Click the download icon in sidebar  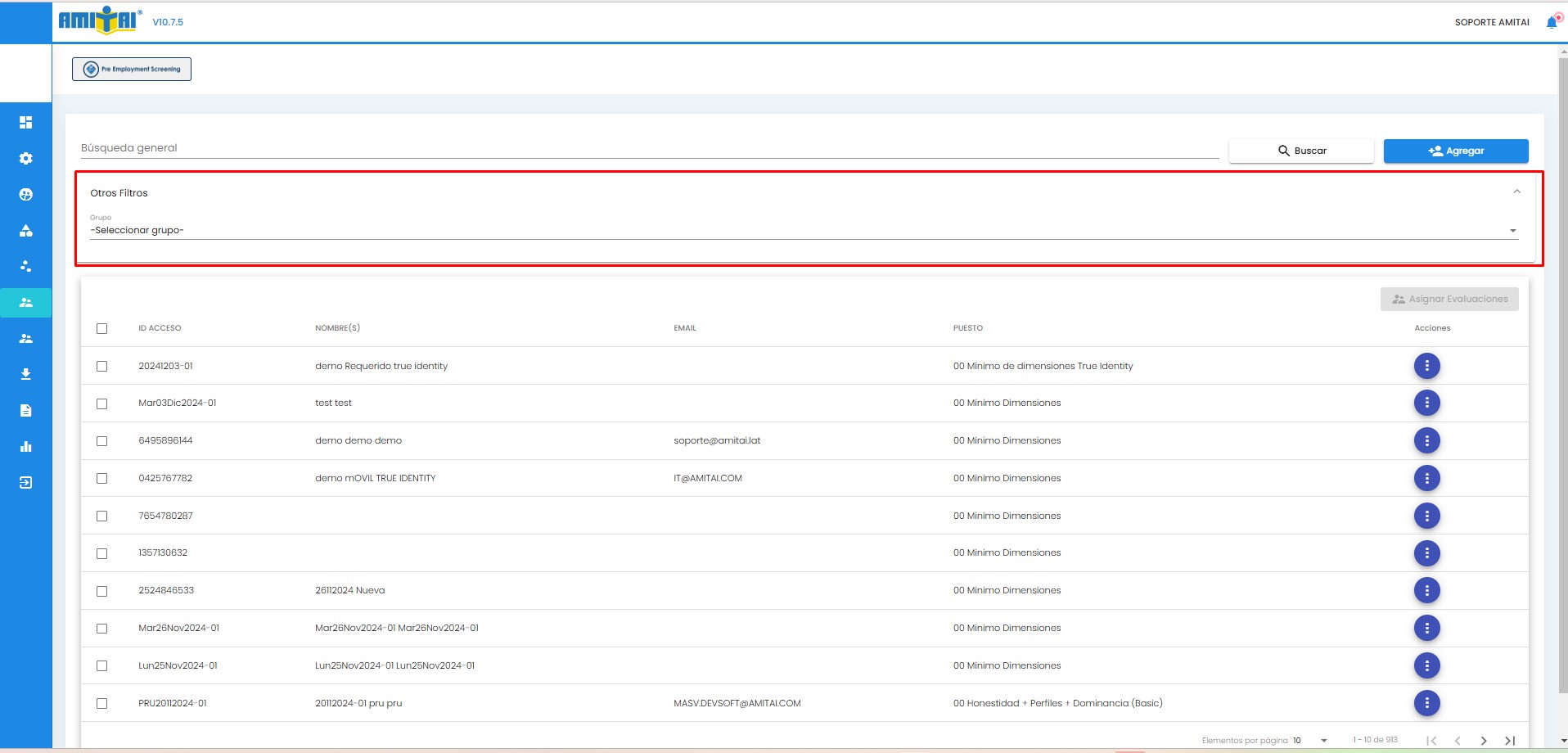pyautogui.click(x=26, y=374)
